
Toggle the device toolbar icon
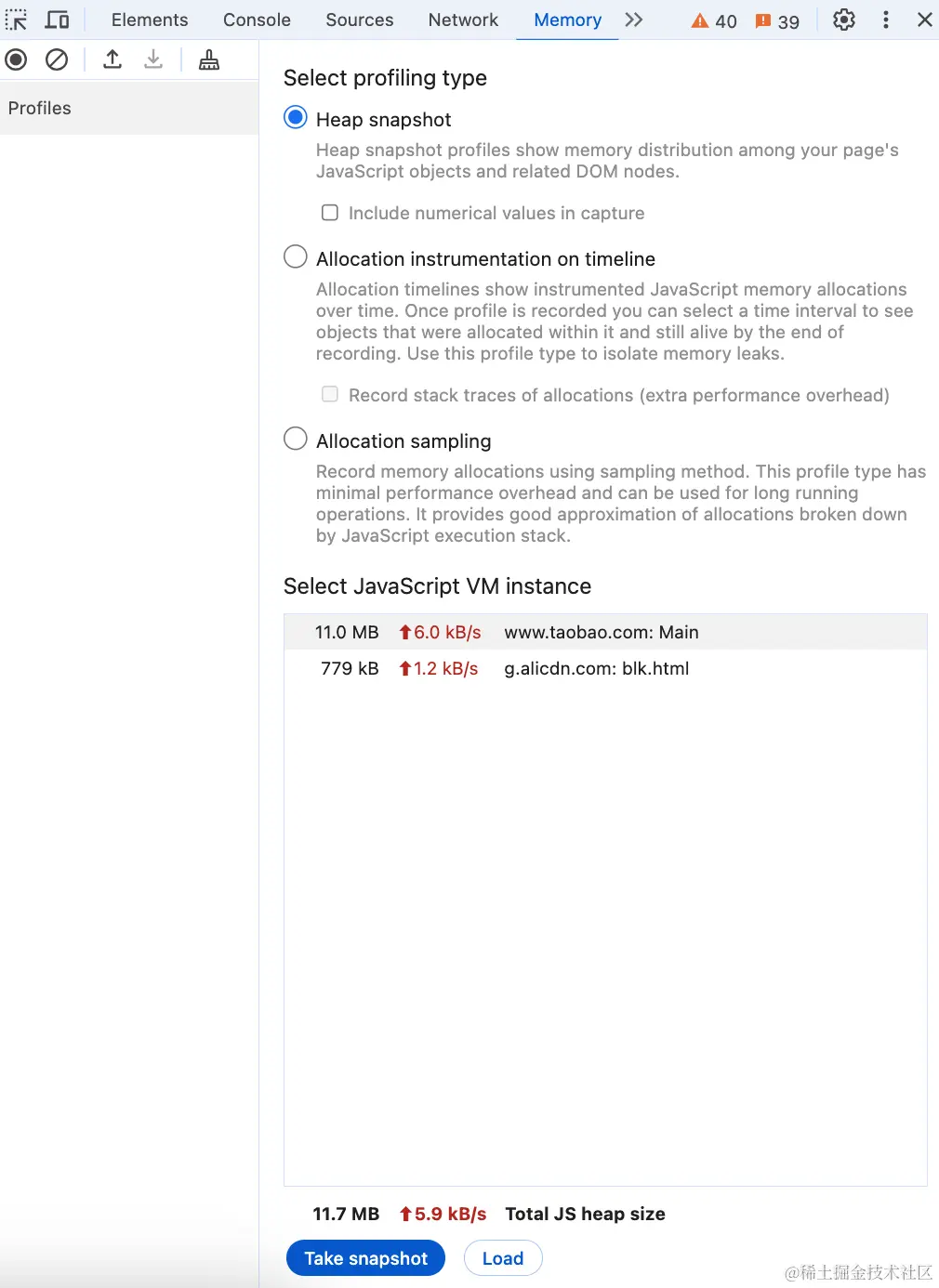58,20
